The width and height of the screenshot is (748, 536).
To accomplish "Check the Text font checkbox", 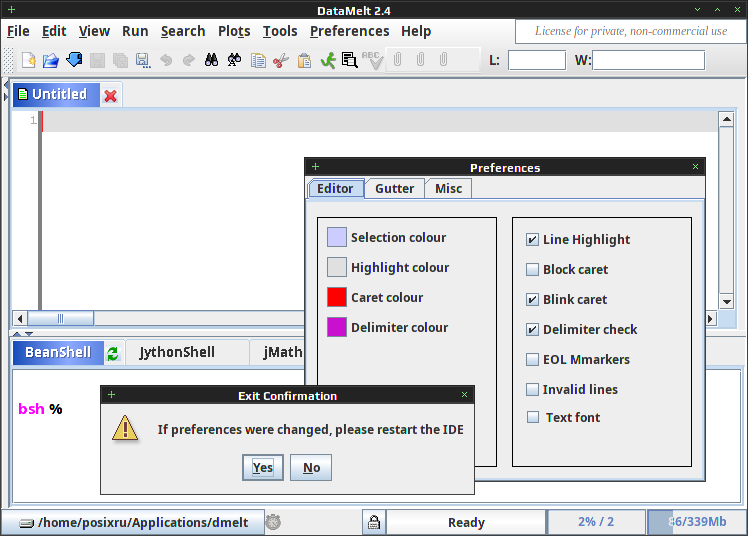I will pos(533,417).
